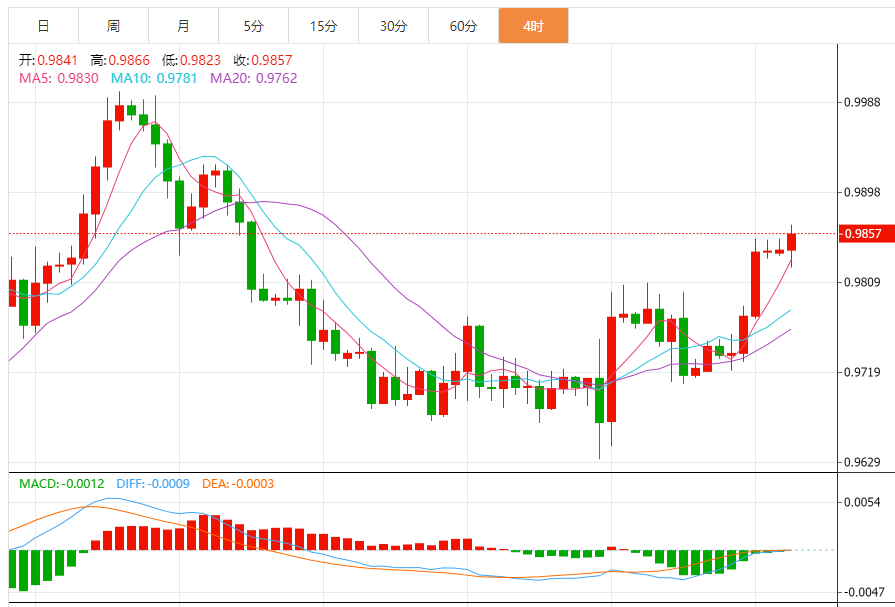Click the tall red candle that dips lowest near 0.9629
Viewport: 895px width, 607px height.
pos(611,369)
